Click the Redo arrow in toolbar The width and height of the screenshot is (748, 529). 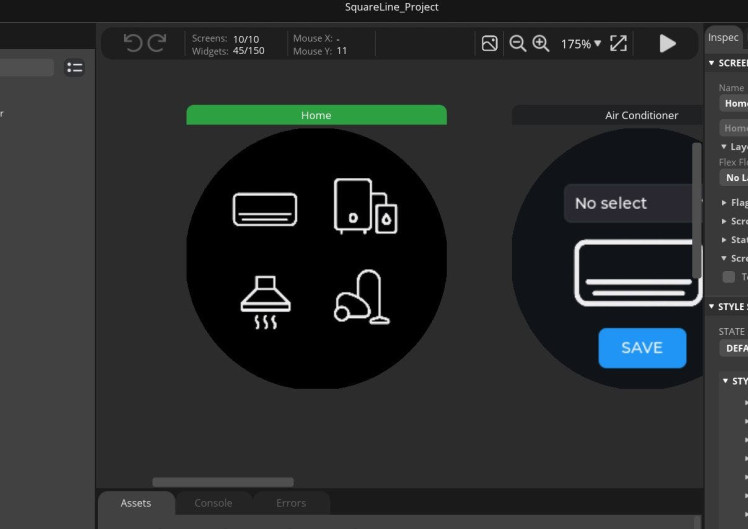point(157,43)
